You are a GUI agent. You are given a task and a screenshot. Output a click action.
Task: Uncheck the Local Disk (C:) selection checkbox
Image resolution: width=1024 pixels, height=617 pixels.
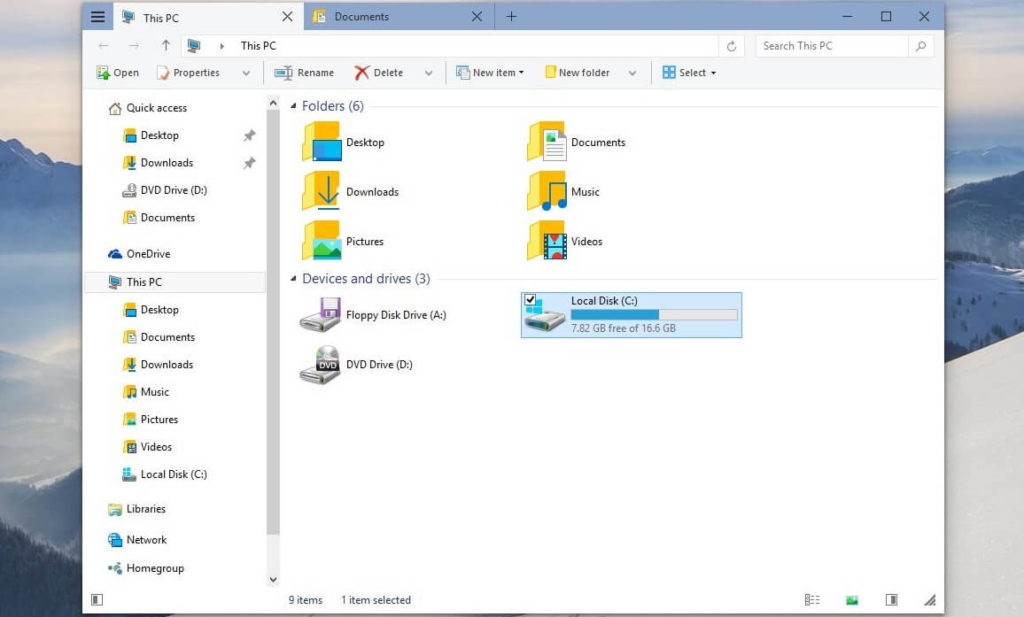pyautogui.click(x=529, y=298)
